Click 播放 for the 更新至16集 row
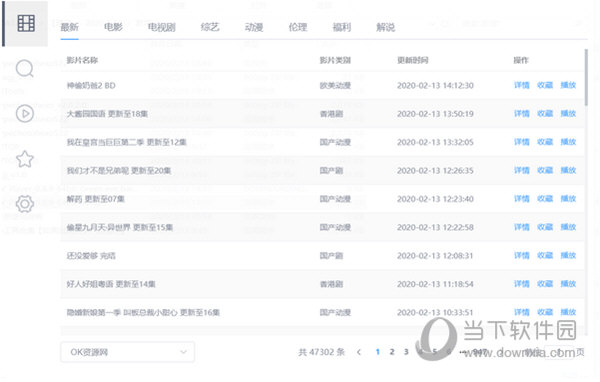The width and height of the screenshot is (600, 382). coord(568,312)
